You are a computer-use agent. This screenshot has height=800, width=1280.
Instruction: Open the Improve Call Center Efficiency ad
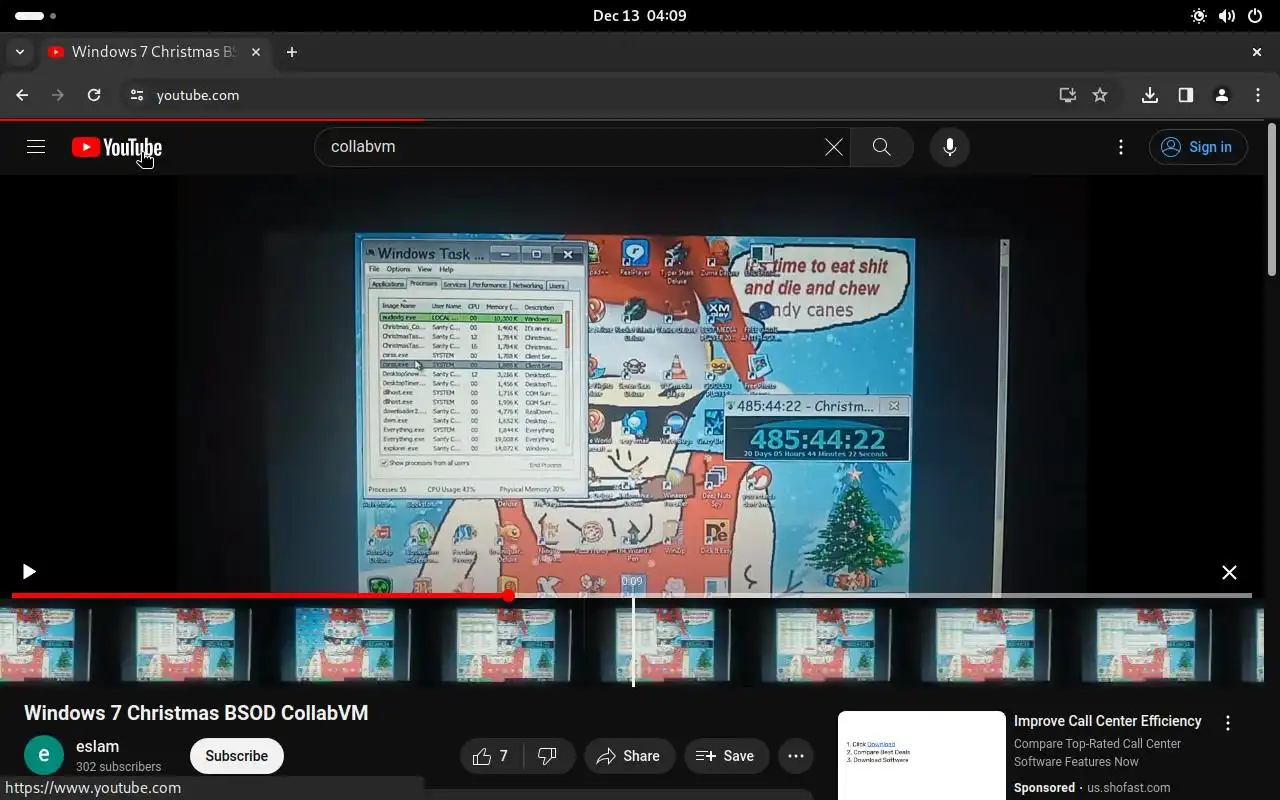[x=1108, y=721]
